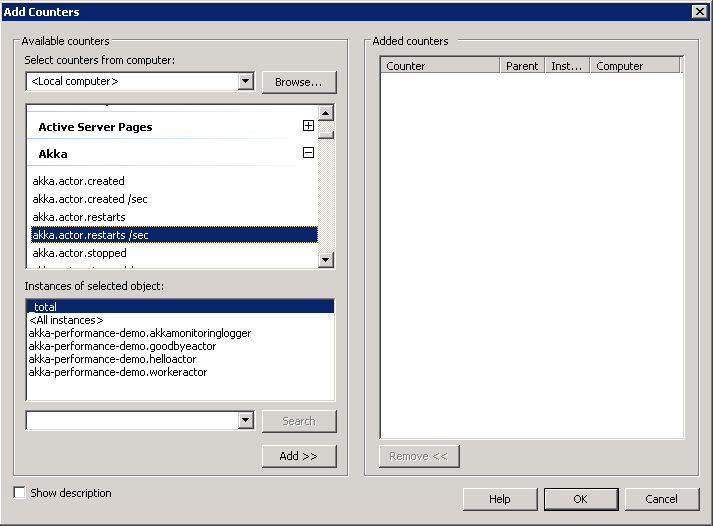This screenshot has height=526, width=713.
Task: Open the computer selection dropdown
Action: (x=246, y=81)
